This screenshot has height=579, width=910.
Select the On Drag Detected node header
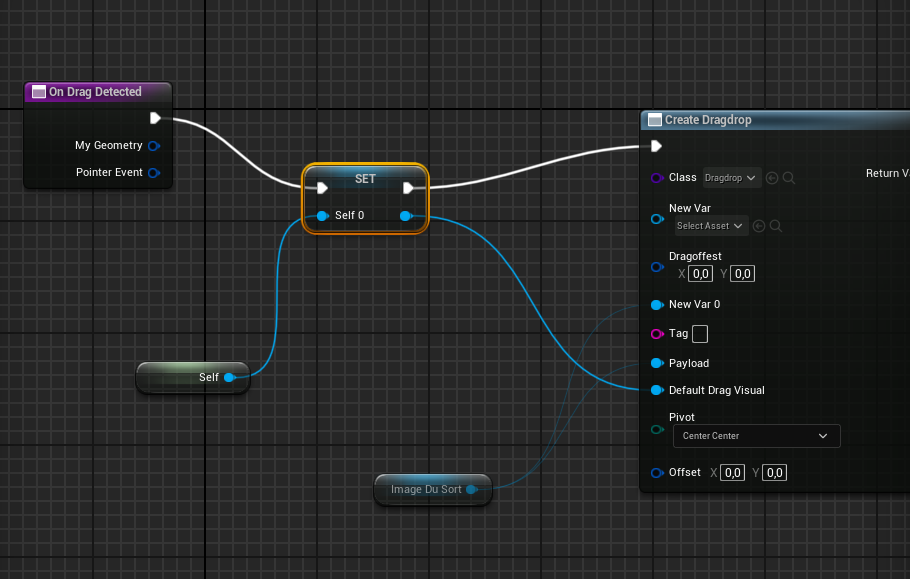(x=95, y=92)
